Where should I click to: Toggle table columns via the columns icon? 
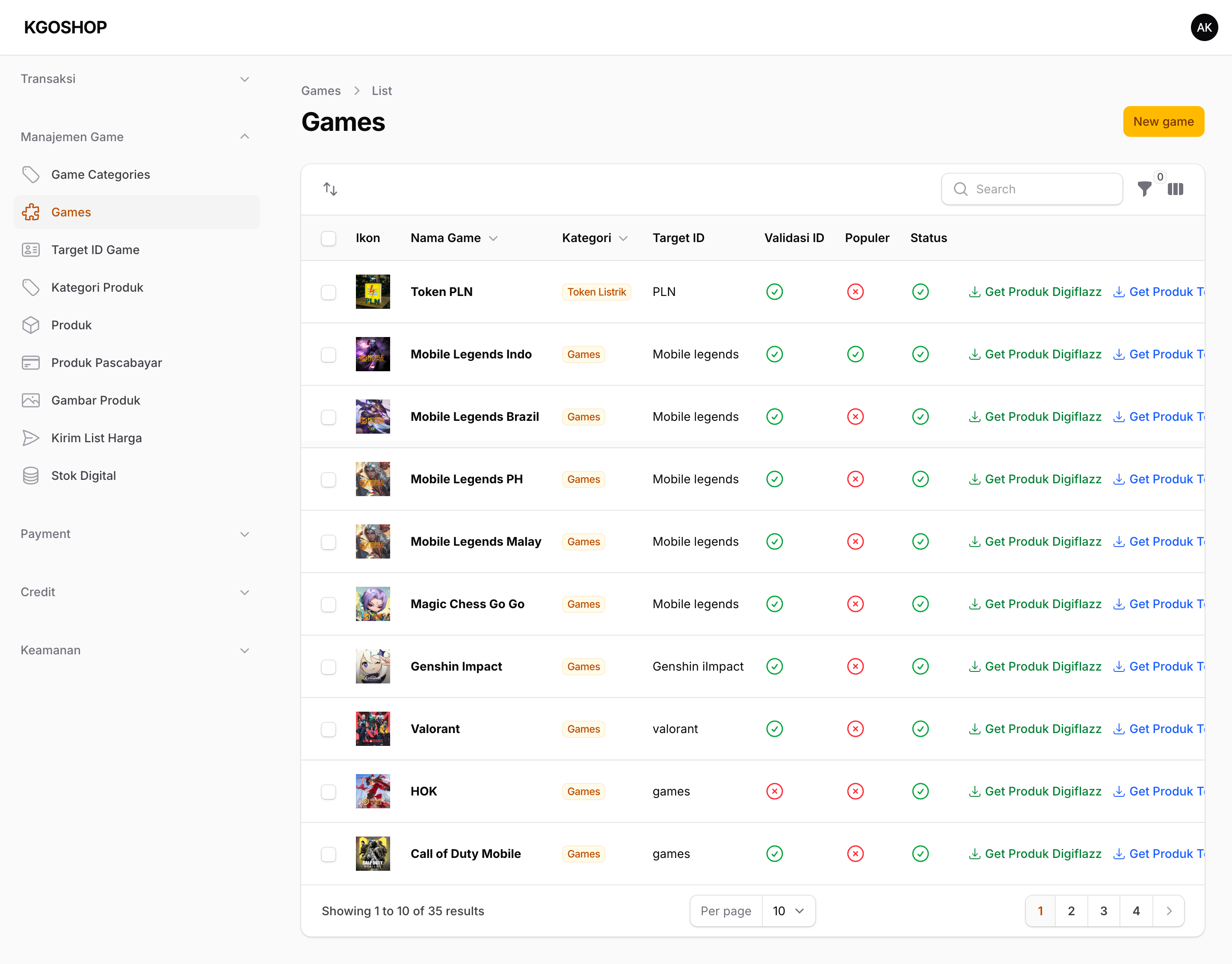(x=1176, y=189)
